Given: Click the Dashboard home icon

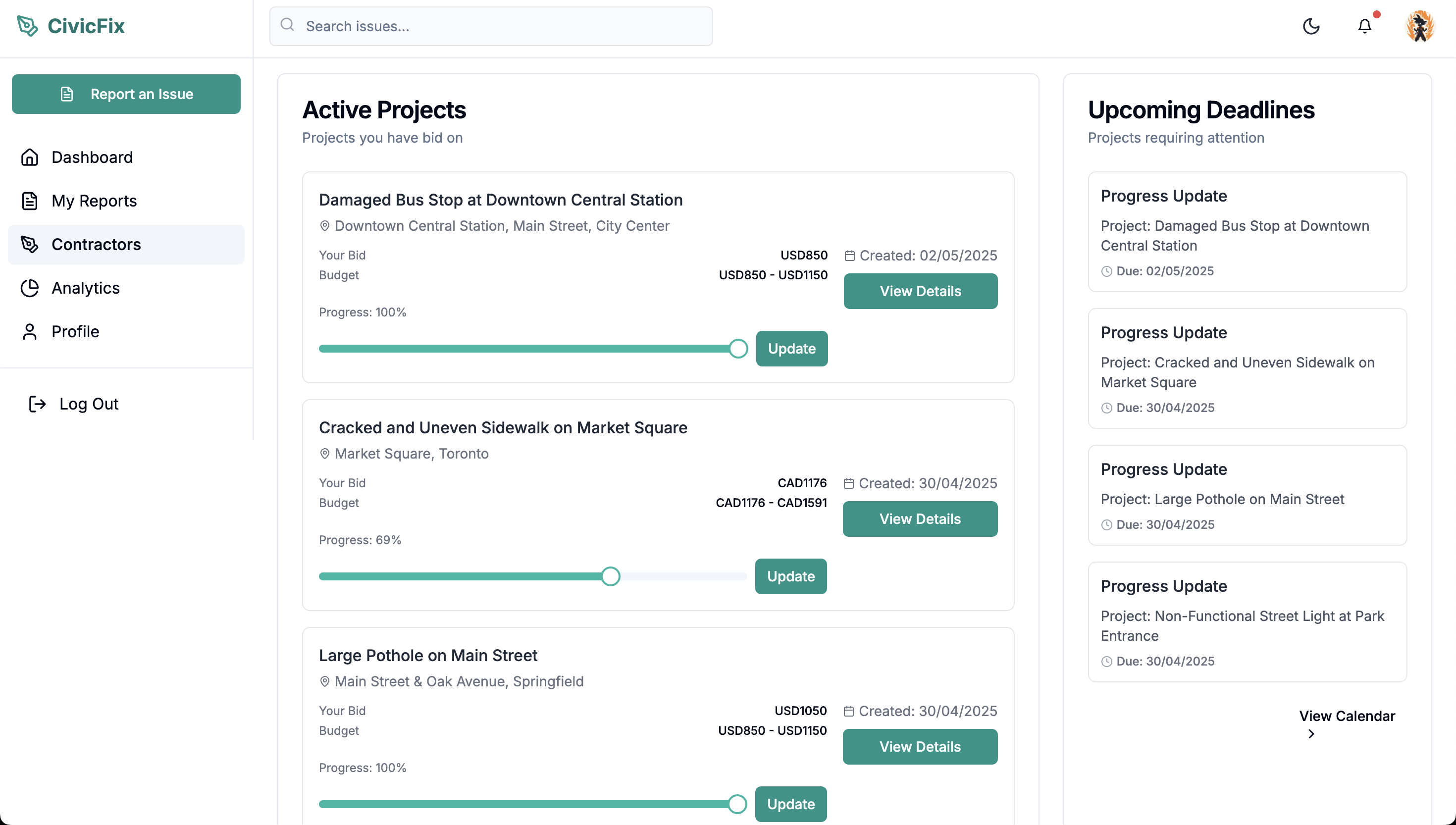Looking at the screenshot, I should (x=29, y=157).
